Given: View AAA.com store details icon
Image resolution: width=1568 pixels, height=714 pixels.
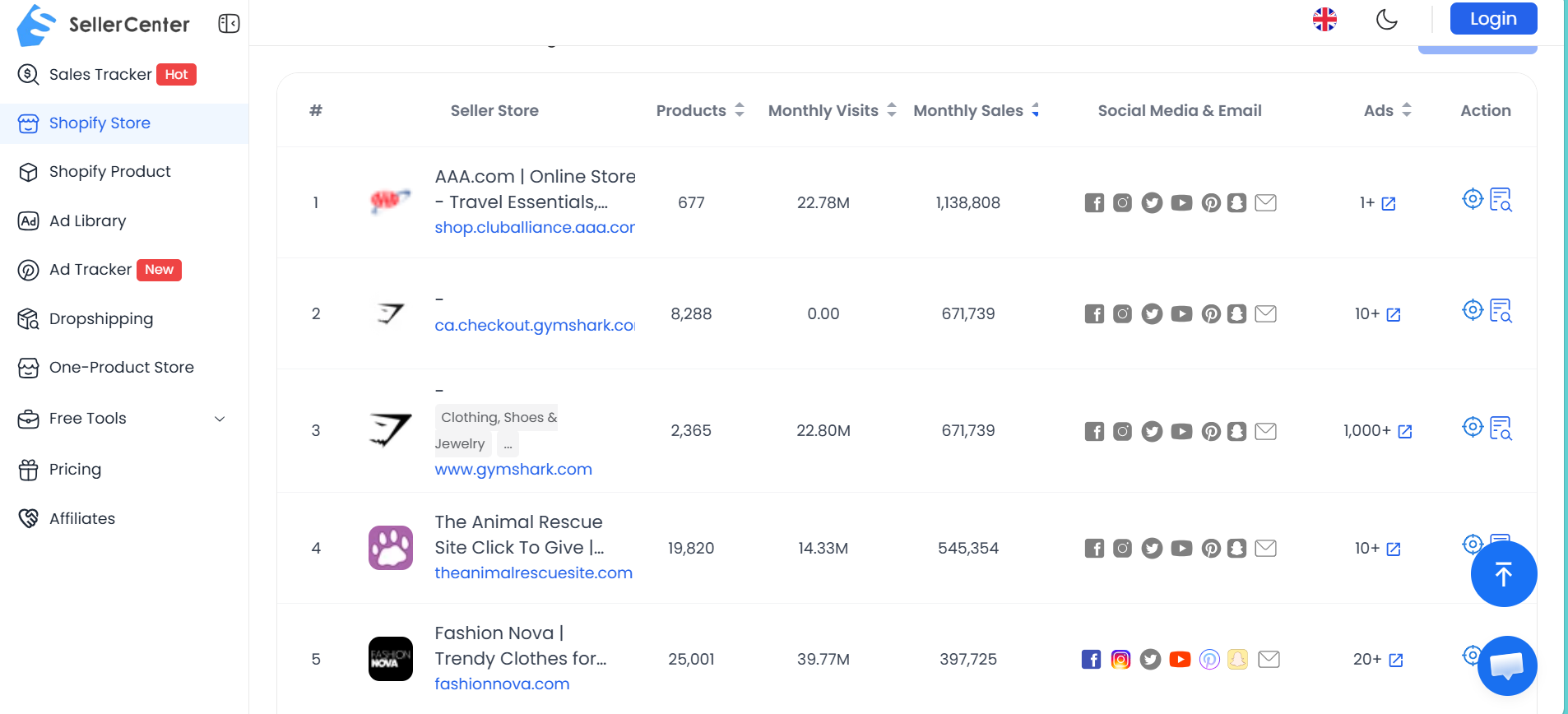Looking at the screenshot, I should click(x=1501, y=200).
